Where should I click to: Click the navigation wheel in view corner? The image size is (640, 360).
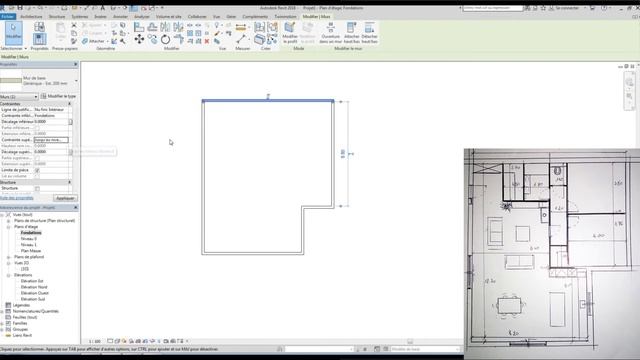click(x=629, y=82)
